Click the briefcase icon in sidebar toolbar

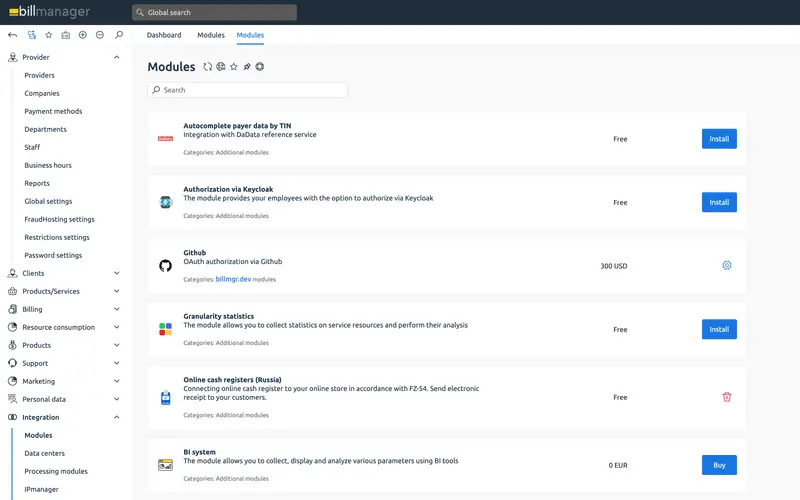click(x=66, y=35)
